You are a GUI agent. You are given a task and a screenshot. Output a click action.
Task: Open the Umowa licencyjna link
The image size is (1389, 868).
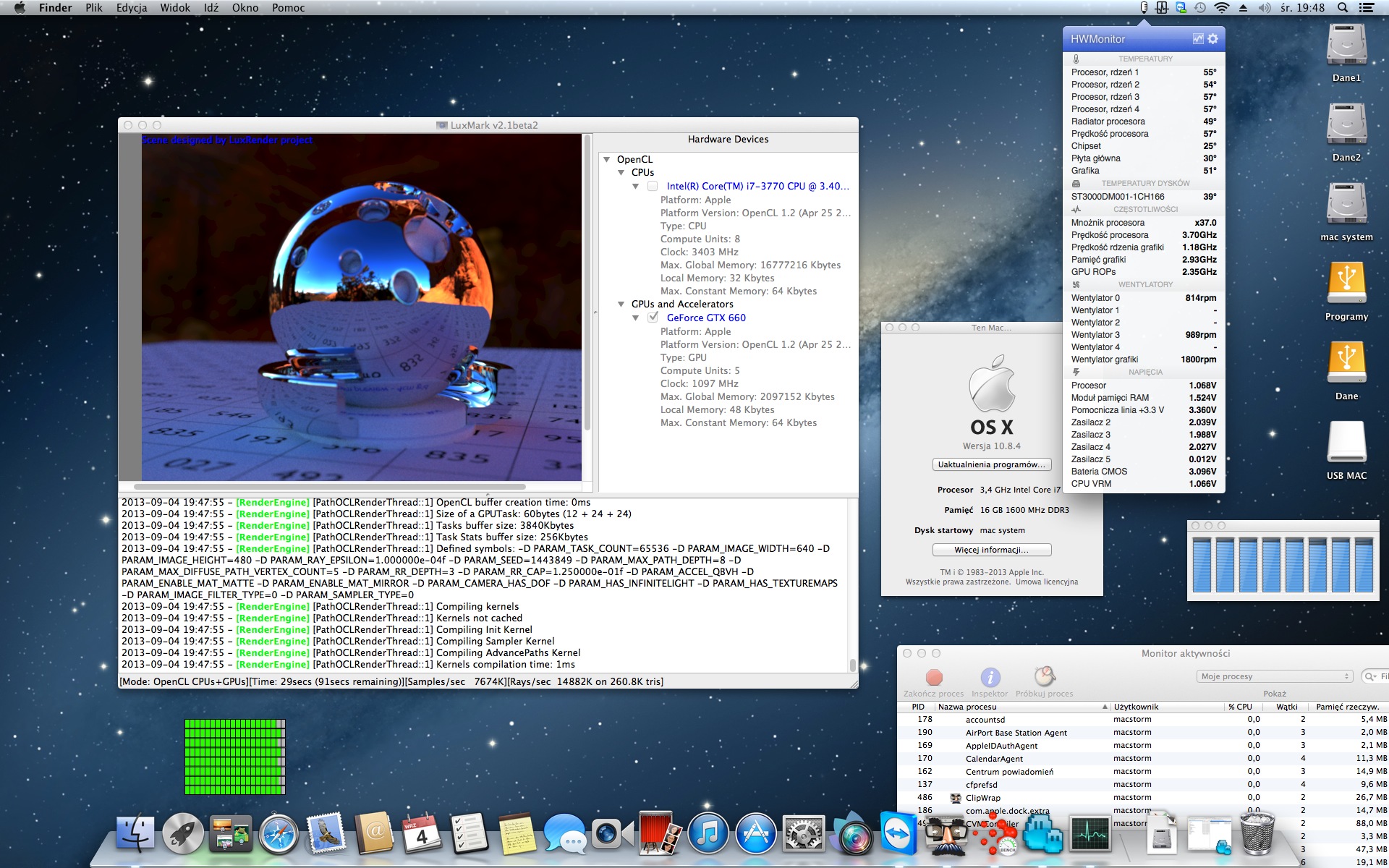1047,582
